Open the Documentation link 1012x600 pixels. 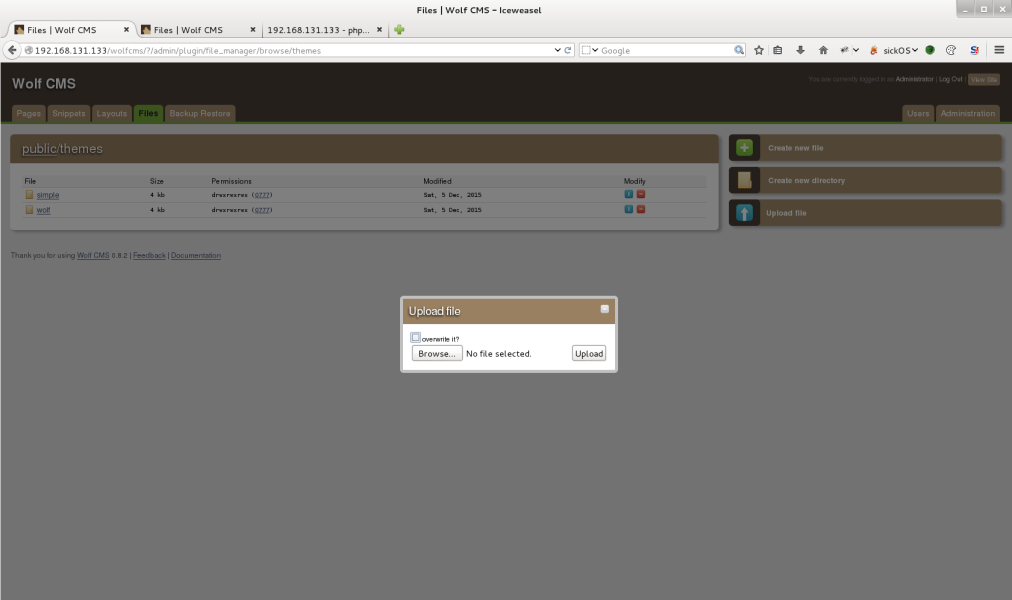click(196, 255)
